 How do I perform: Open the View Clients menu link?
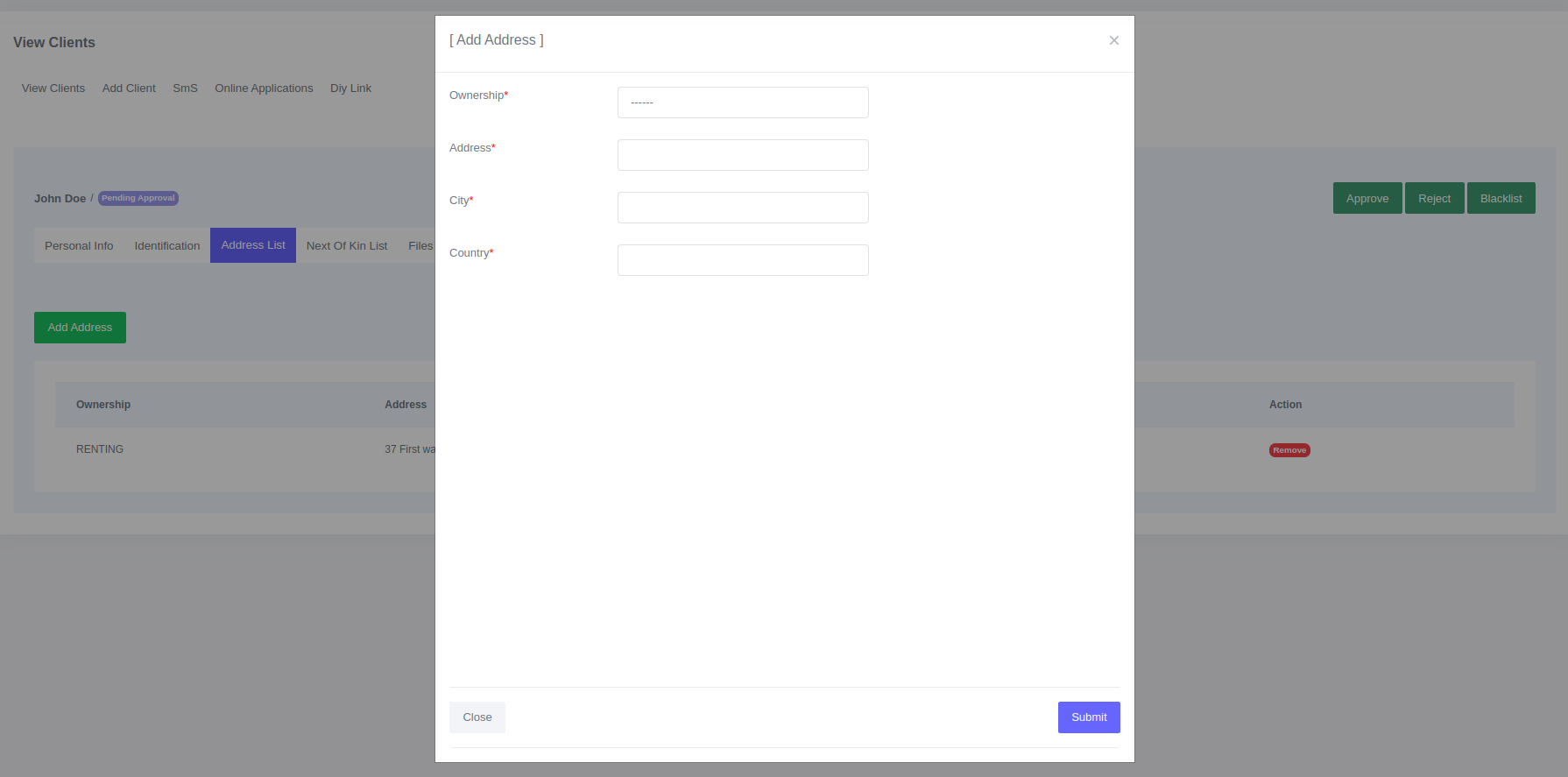[x=53, y=88]
